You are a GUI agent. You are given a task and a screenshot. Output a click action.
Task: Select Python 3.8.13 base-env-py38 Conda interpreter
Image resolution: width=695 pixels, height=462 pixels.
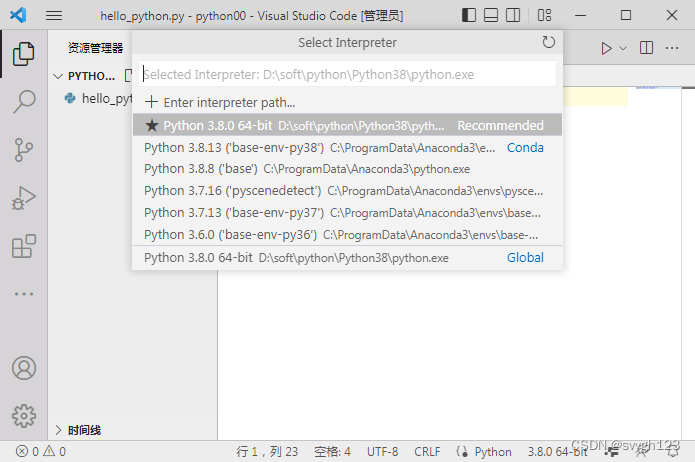(348, 147)
